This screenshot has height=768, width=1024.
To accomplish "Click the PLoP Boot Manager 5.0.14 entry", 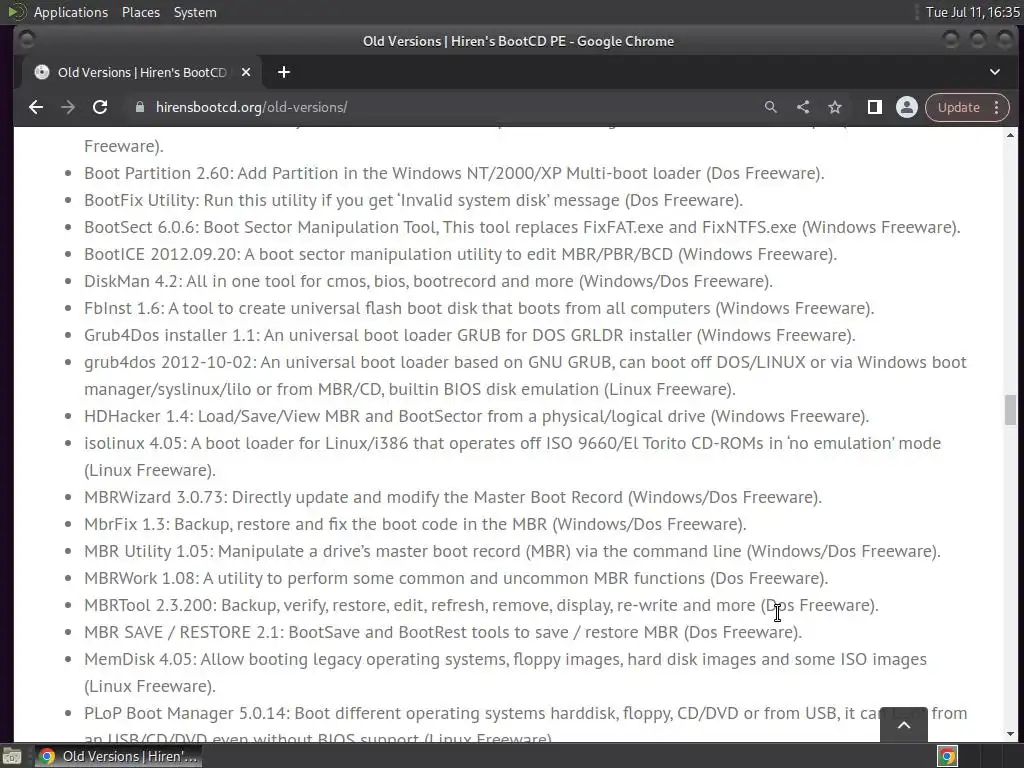I will tap(525, 726).
